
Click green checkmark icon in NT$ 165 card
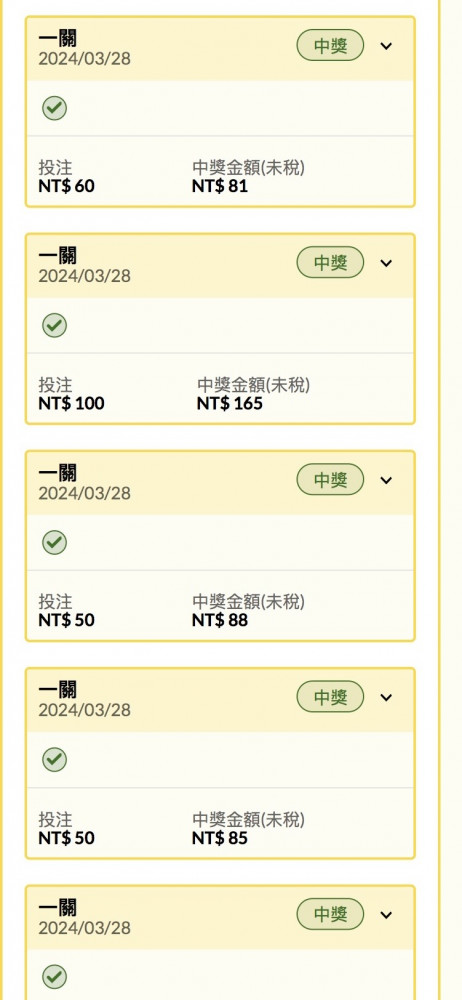(55, 325)
